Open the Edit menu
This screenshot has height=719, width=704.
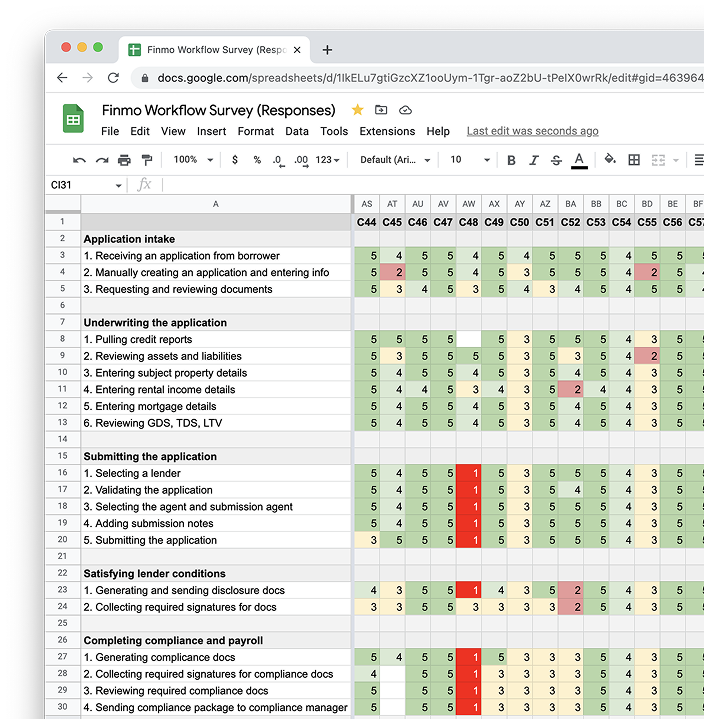pos(140,131)
